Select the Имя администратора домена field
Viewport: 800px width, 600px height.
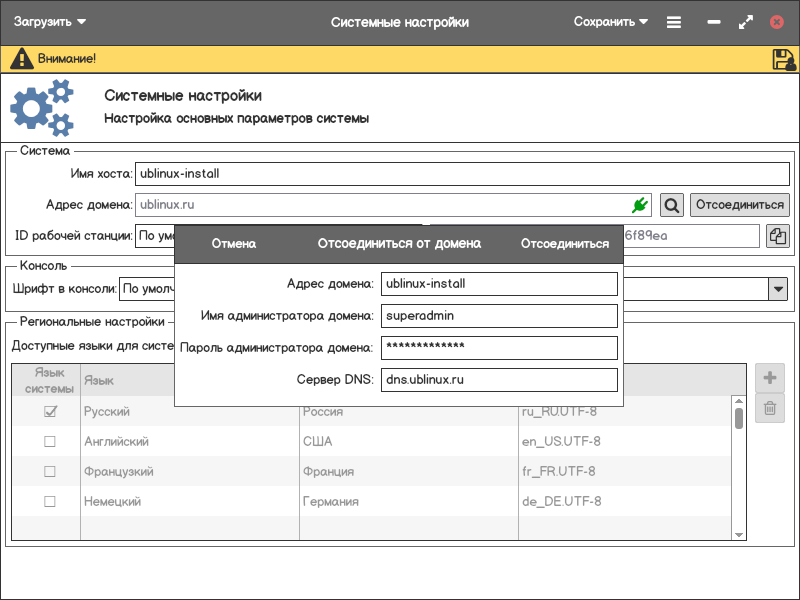pyautogui.click(x=499, y=316)
